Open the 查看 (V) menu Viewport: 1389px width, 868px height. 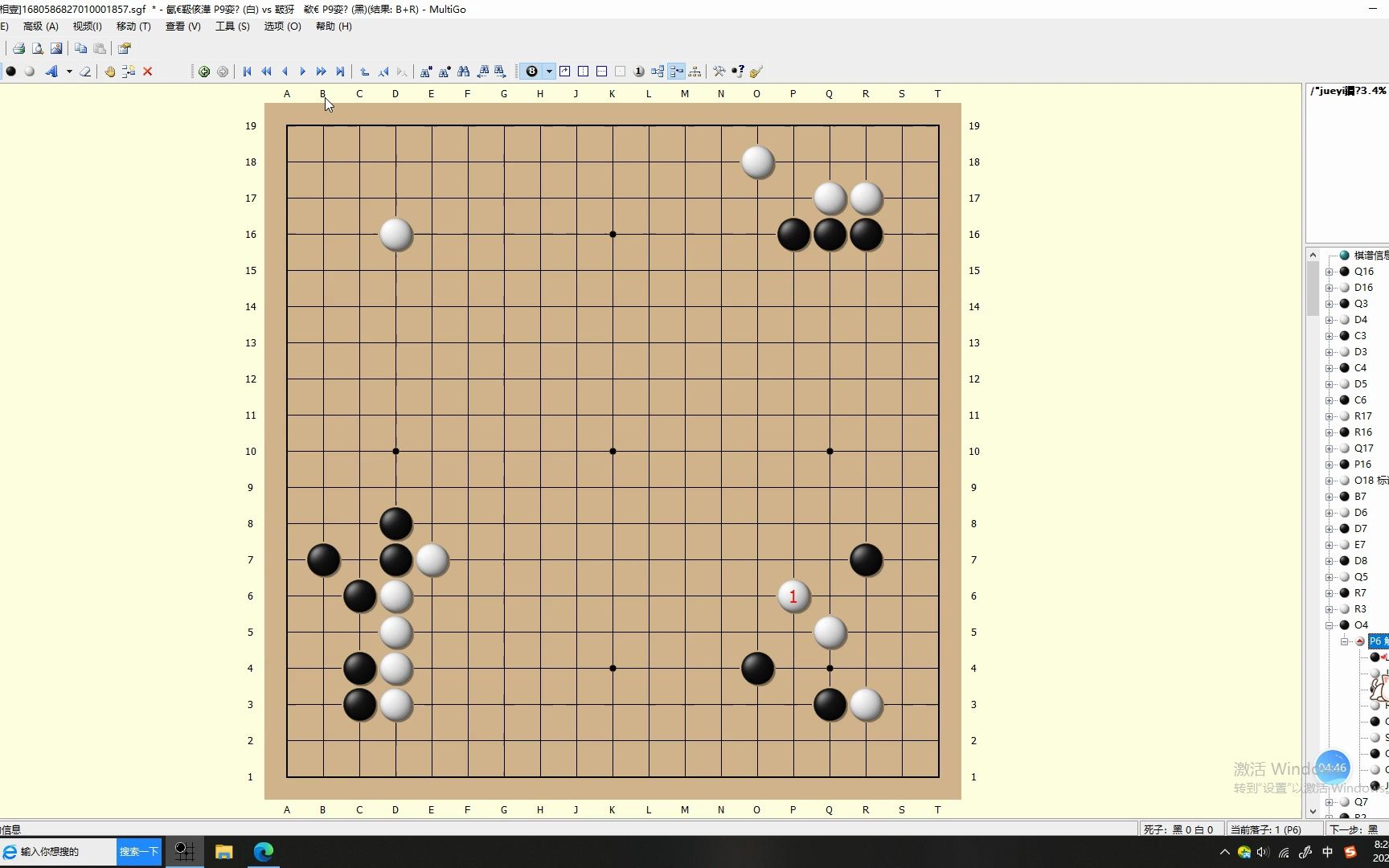(x=183, y=27)
